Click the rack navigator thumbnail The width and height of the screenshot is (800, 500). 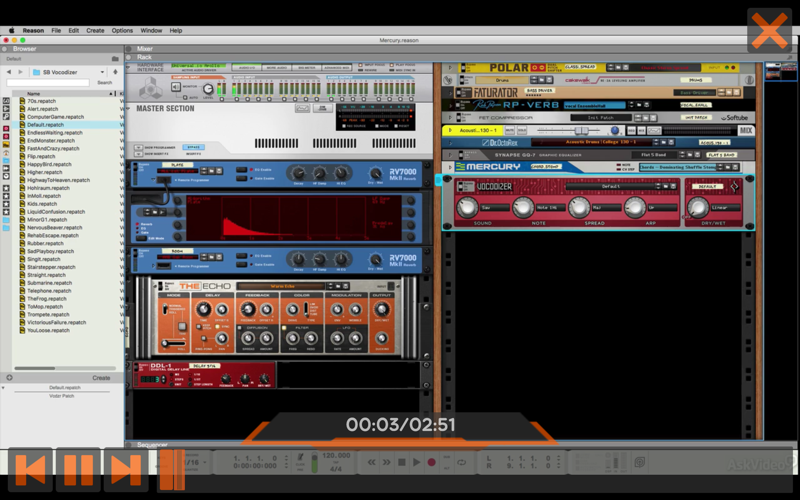781,72
